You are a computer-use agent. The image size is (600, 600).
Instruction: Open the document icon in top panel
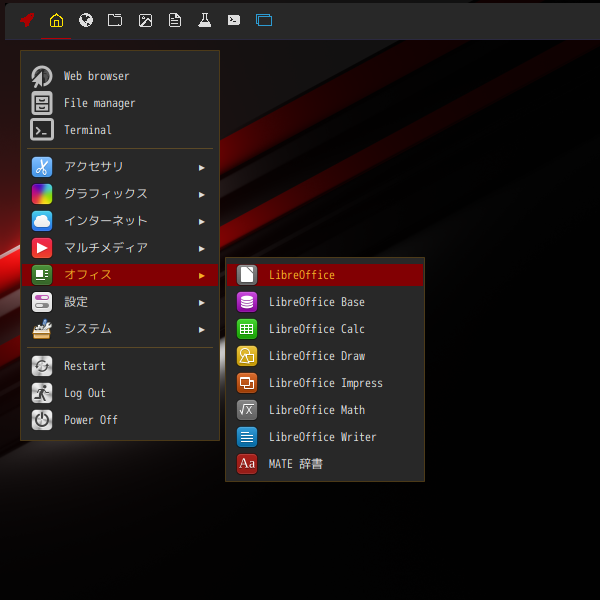click(x=175, y=20)
